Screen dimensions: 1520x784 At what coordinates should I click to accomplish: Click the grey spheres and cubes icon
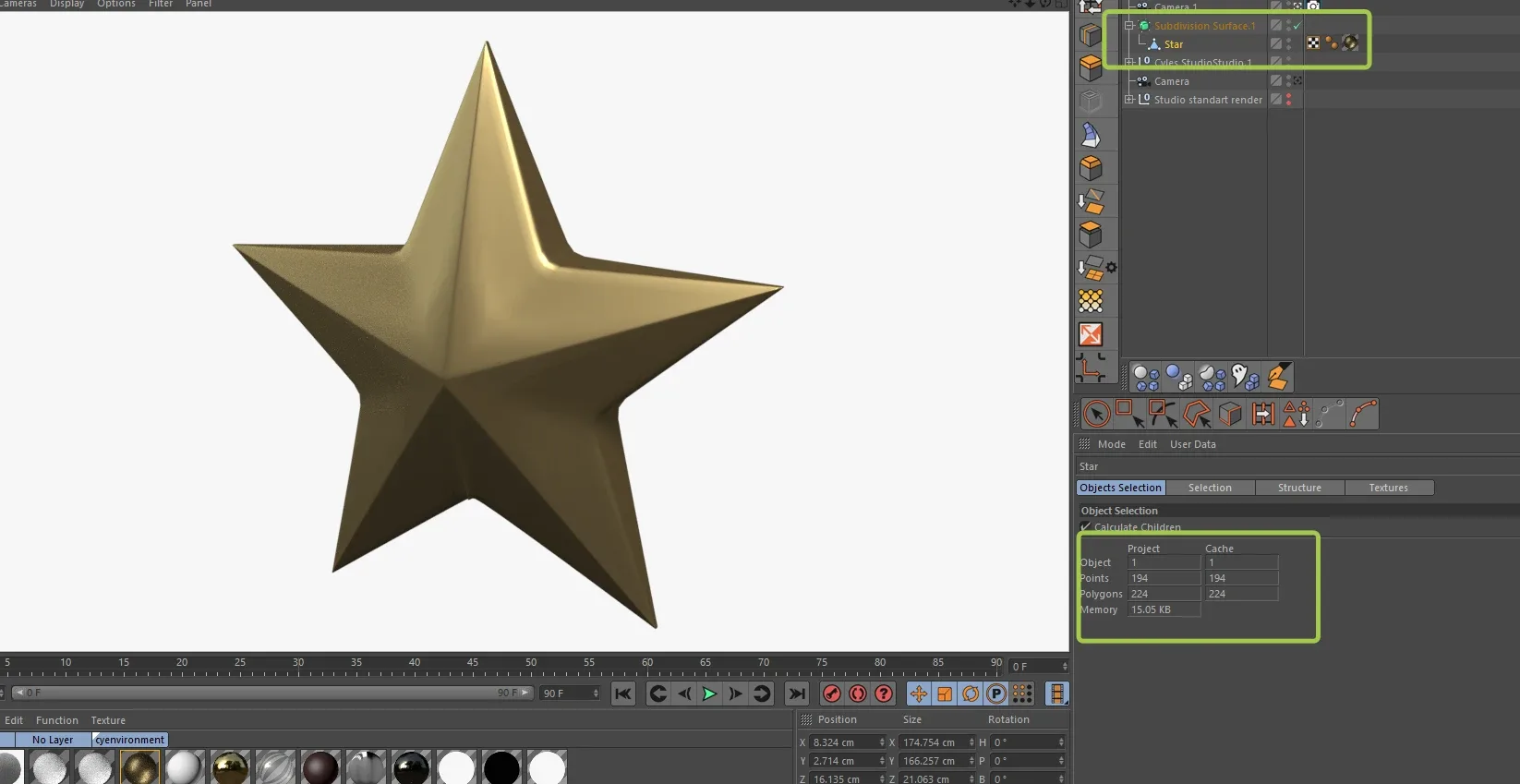point(1146,377)
